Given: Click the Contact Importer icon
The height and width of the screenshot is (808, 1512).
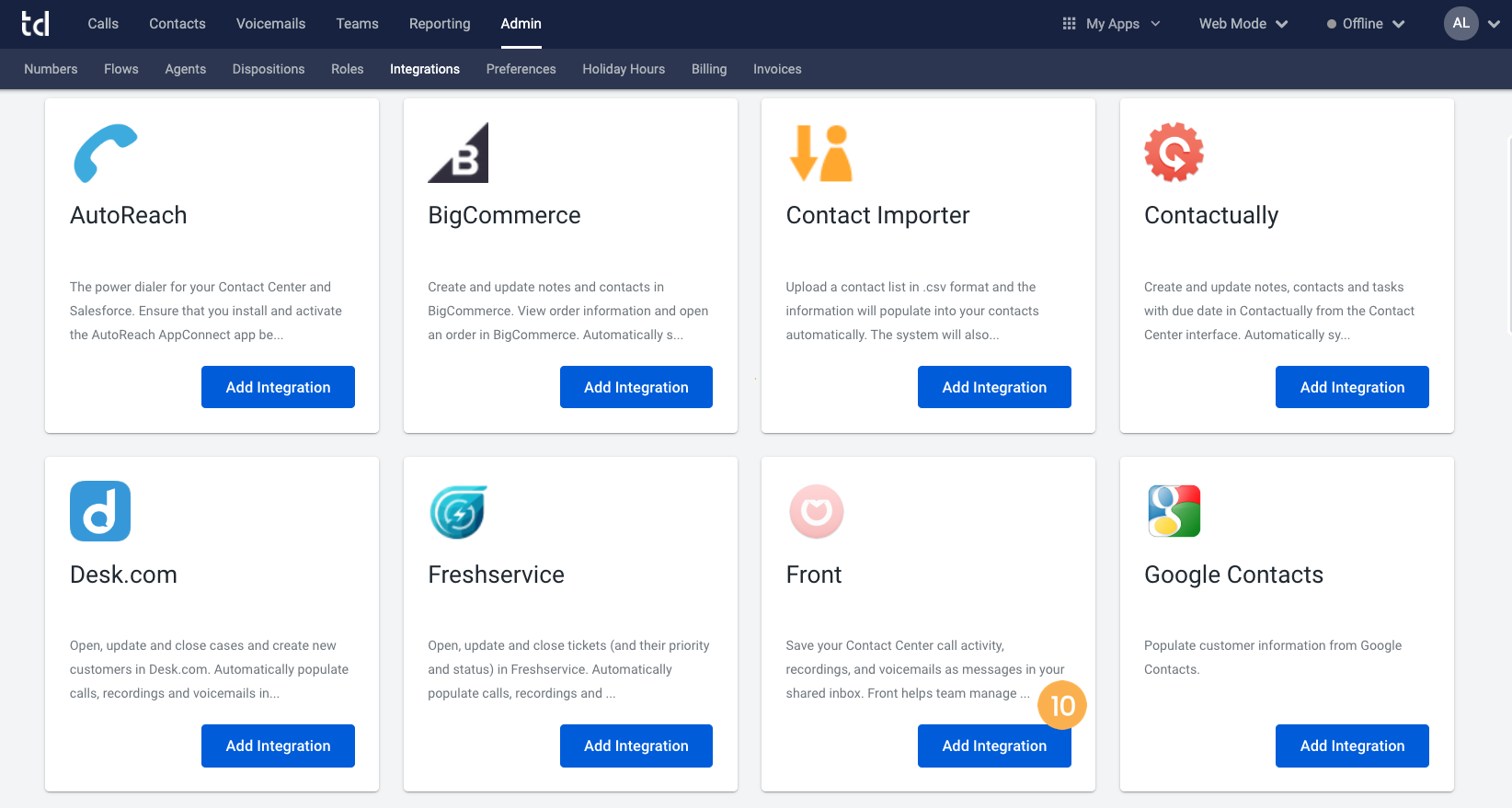Looking at the screenshot, I should (821, 153).
